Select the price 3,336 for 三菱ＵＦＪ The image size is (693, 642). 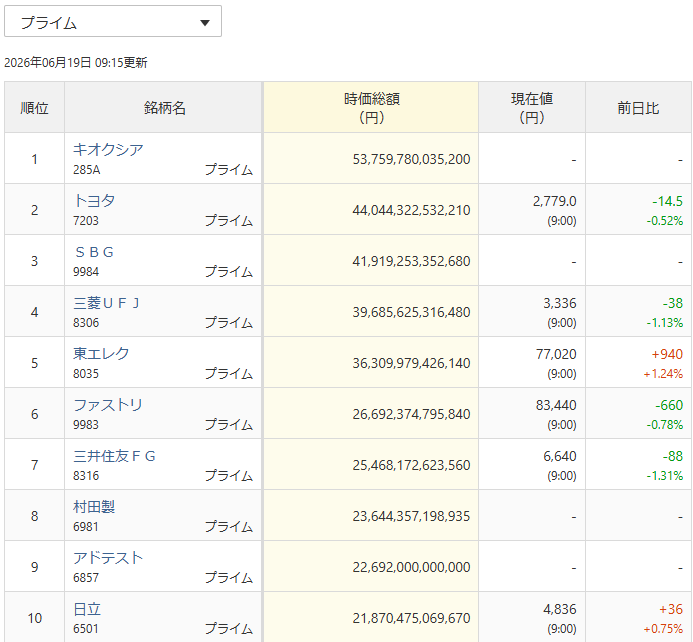[x=560, y=303]
